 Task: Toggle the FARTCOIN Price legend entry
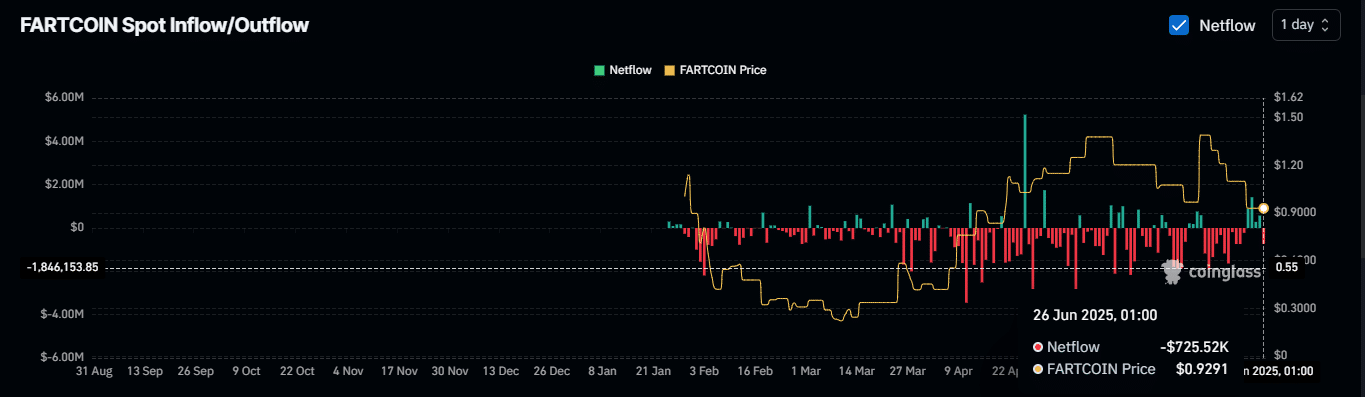tap(715, 70)
